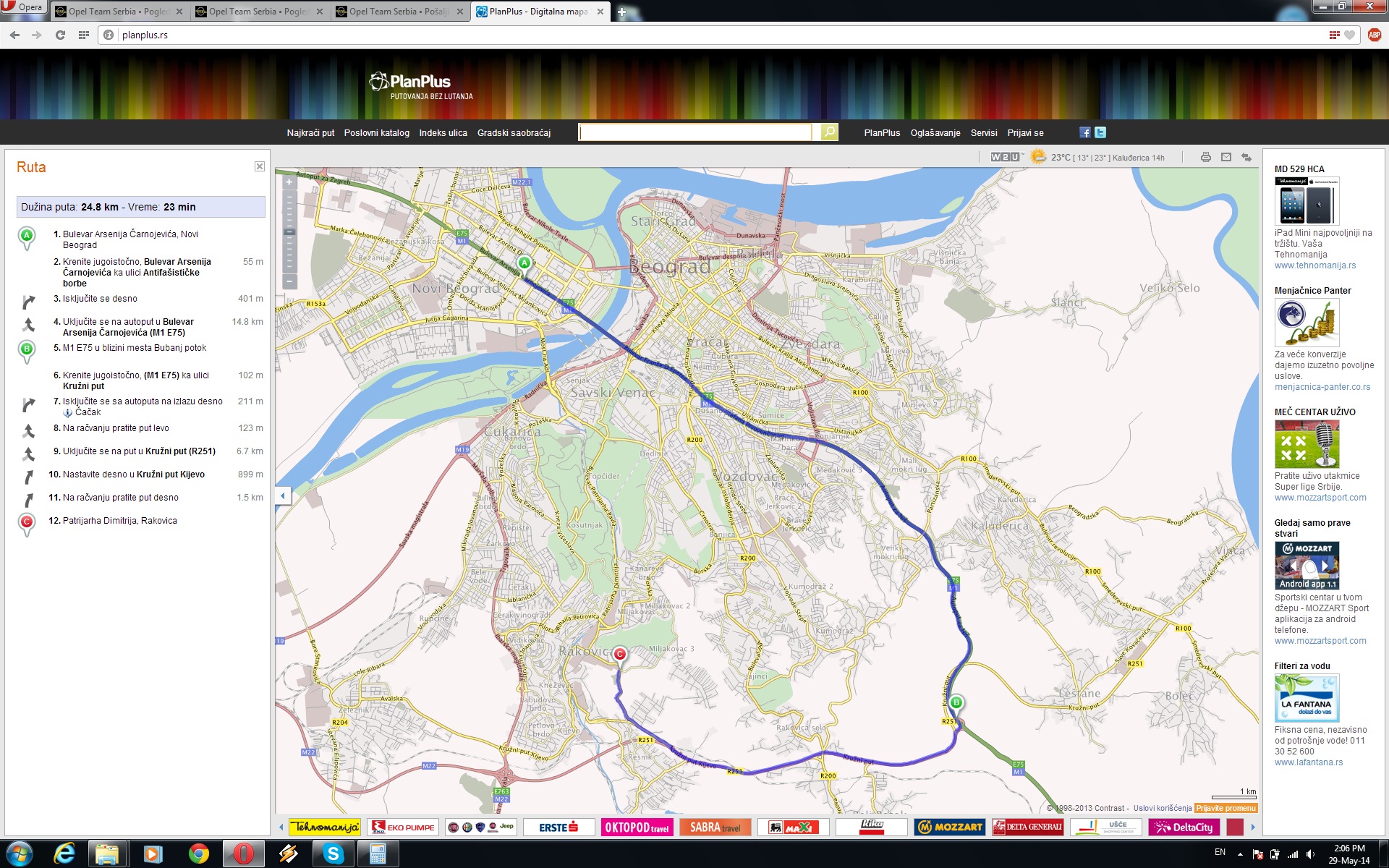The width and height of the screenshot is (1389, 868).
Task: Open the PlanPlus Twitter page icon
Action: 1100,132
